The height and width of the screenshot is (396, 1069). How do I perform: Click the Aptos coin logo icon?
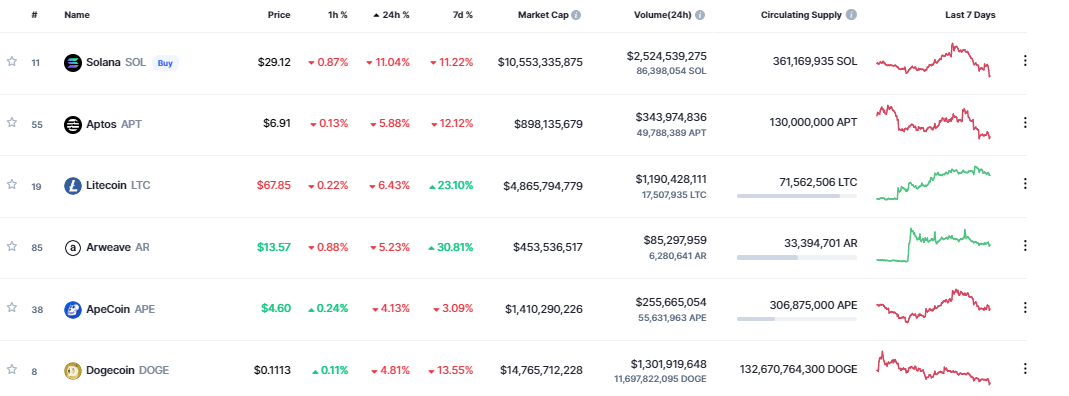(72, 125)
